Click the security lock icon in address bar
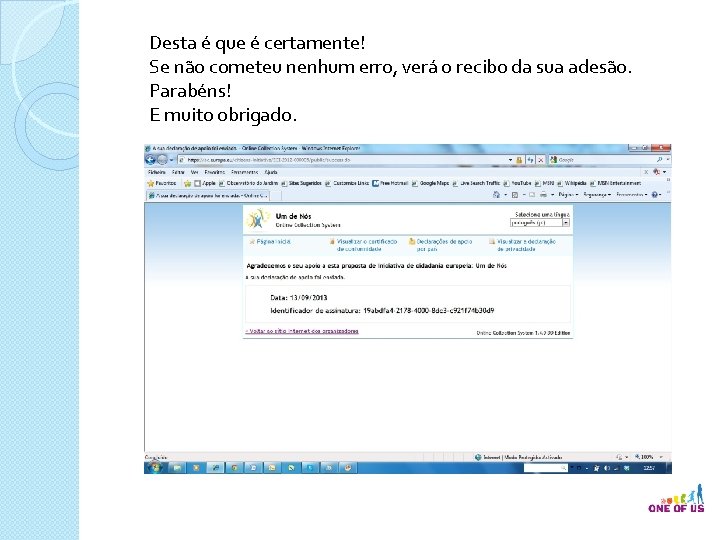This screenshot has height=540, width=720. coord(519,160)
